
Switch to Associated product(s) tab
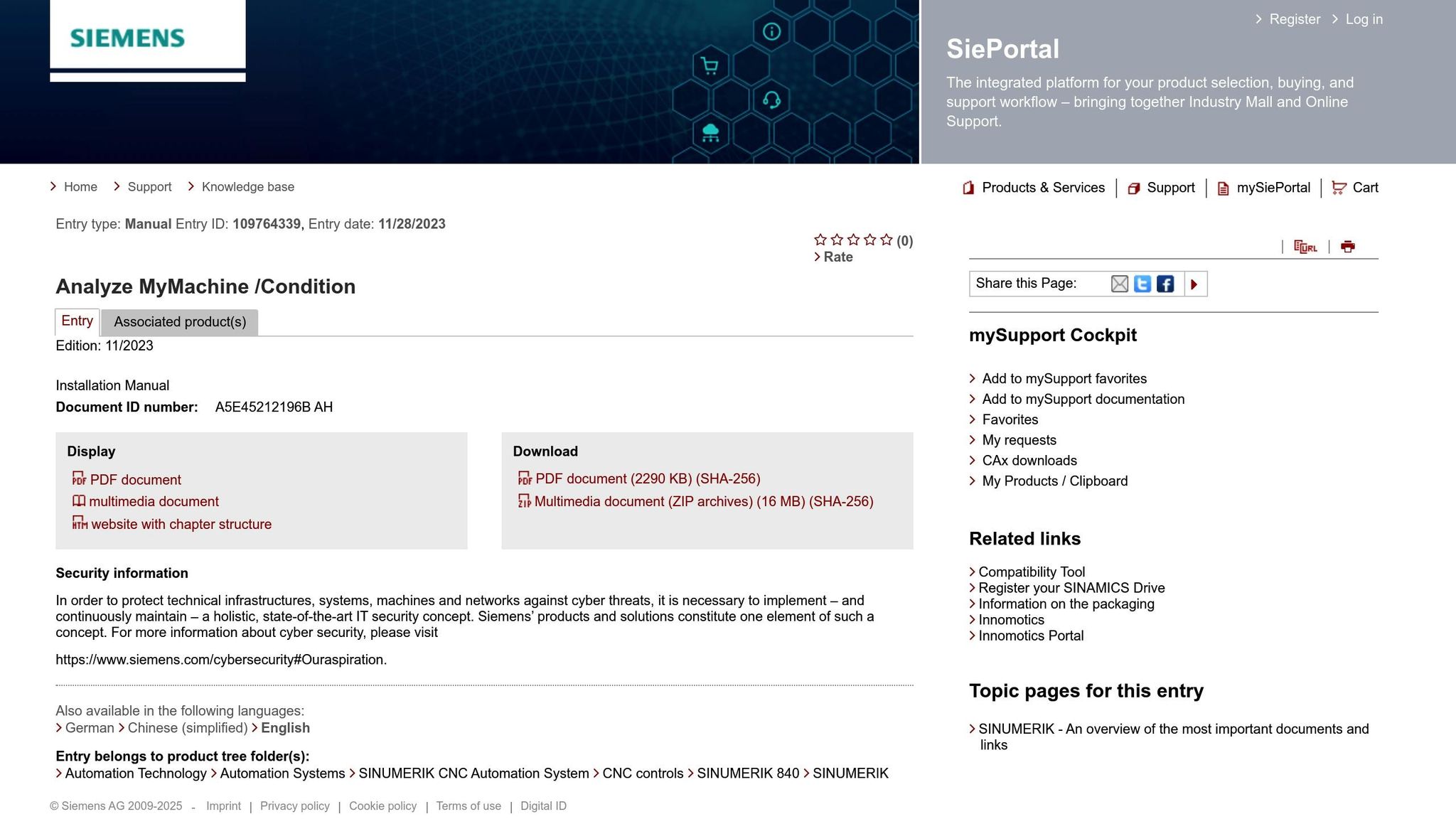pos(180,322)
